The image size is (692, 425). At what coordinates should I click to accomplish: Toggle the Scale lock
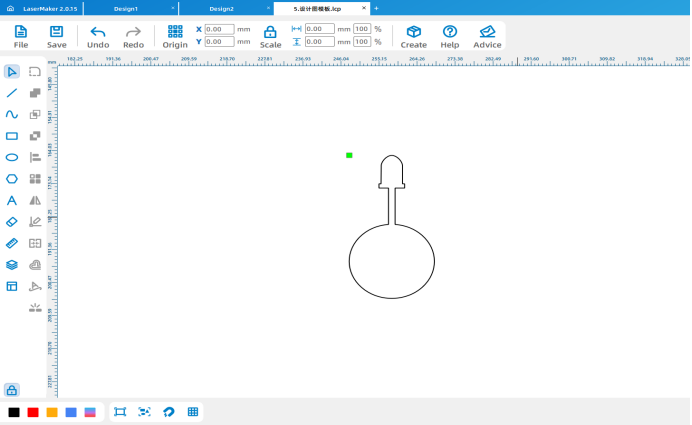point(270,37)
